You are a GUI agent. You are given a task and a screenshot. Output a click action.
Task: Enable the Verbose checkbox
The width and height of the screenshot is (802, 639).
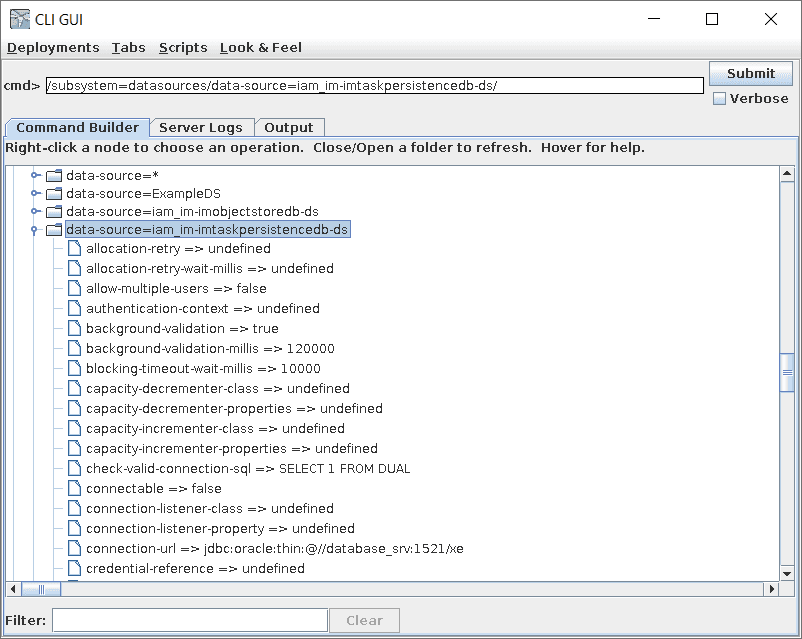[x=719, y=99]
